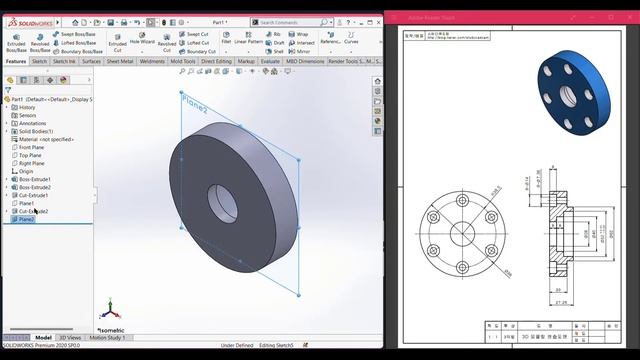Click the Draft tool

(275, 43)
